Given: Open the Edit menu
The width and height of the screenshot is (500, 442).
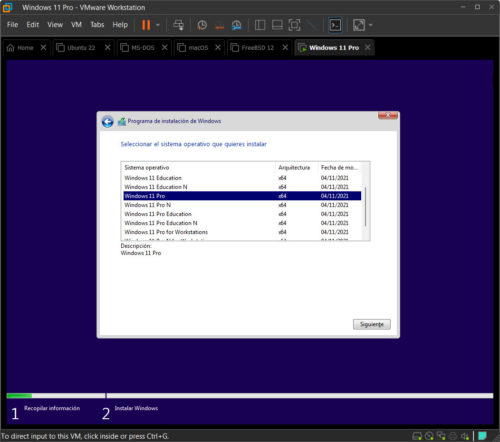Looking at the screenshot, I should [33, 25].
